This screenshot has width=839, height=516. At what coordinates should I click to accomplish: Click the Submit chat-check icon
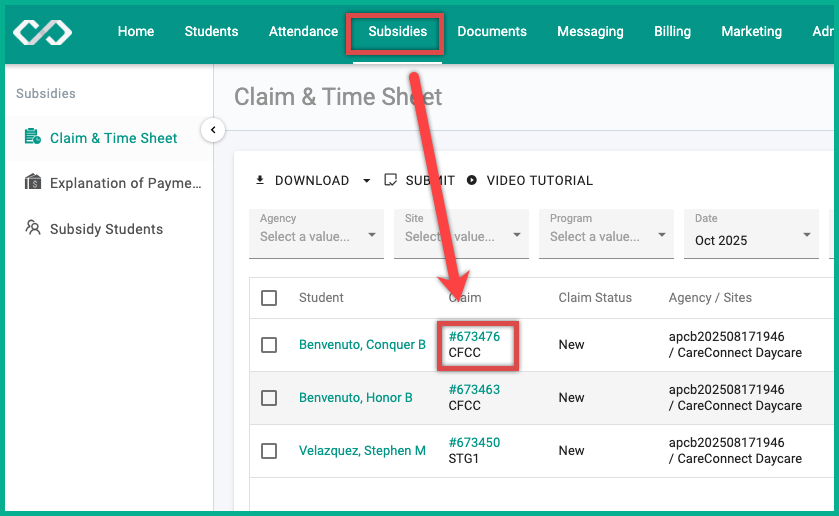click(391, 180)
